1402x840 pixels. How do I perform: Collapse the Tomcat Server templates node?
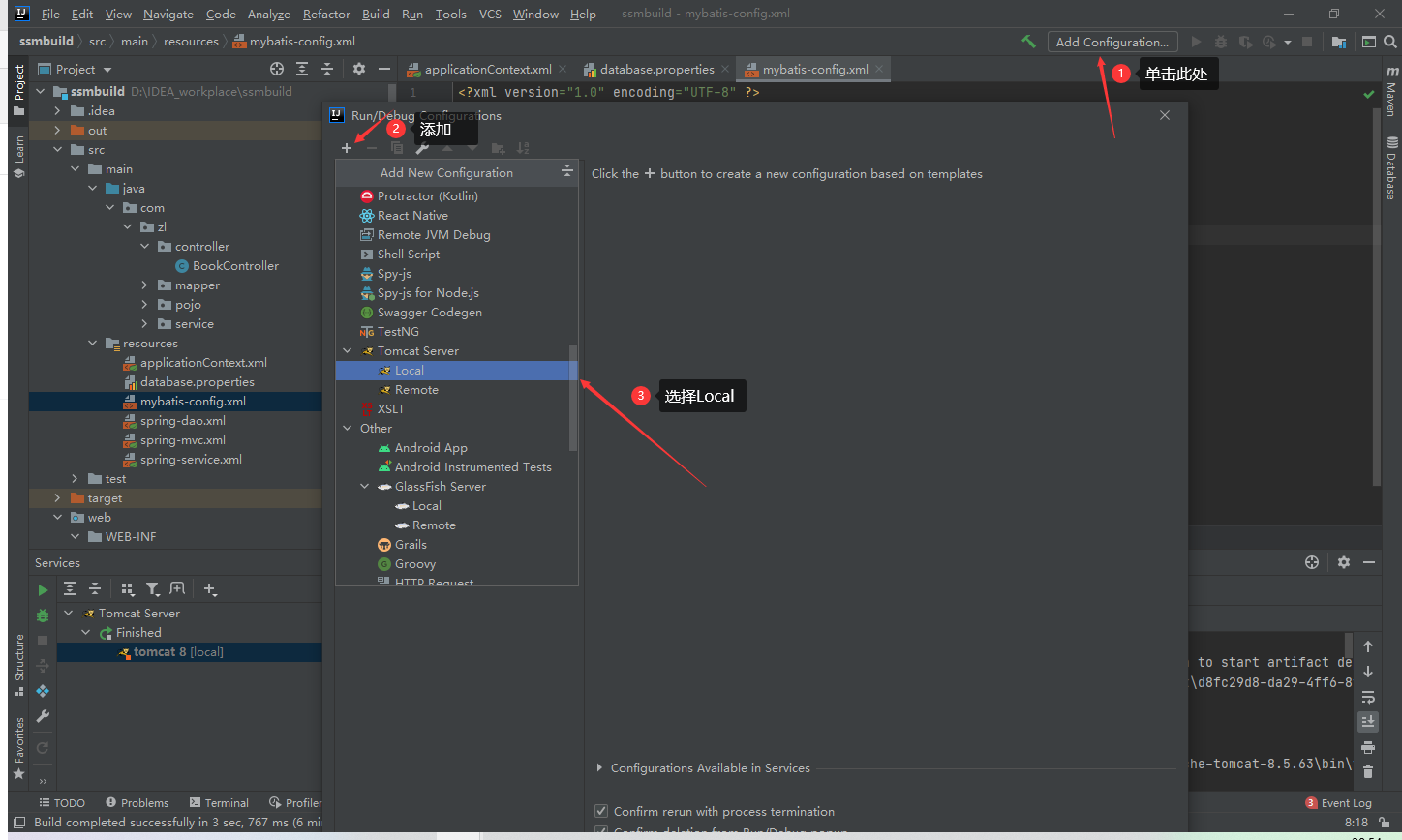[348, 350]
